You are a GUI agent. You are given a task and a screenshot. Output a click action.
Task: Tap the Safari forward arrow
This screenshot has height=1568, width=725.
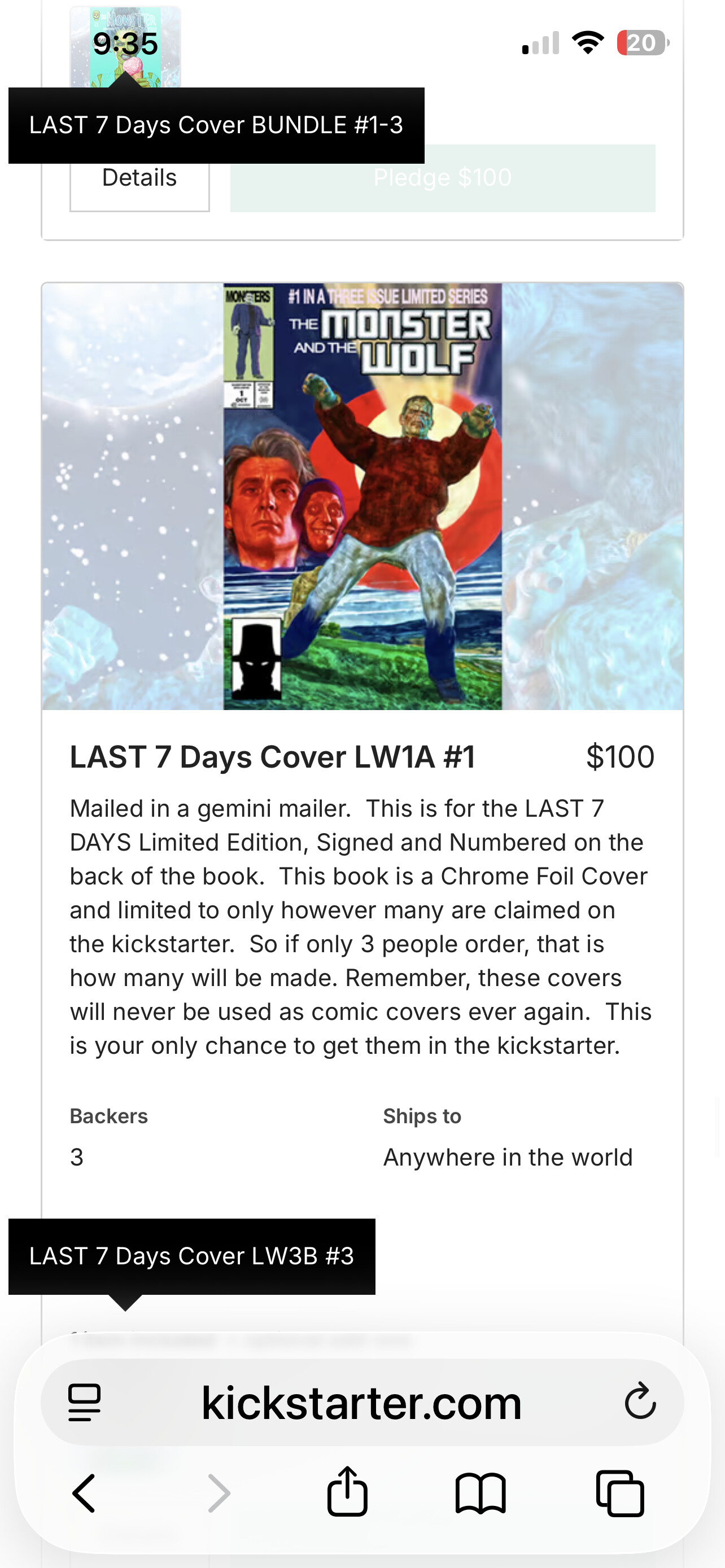pos(219,1493)
